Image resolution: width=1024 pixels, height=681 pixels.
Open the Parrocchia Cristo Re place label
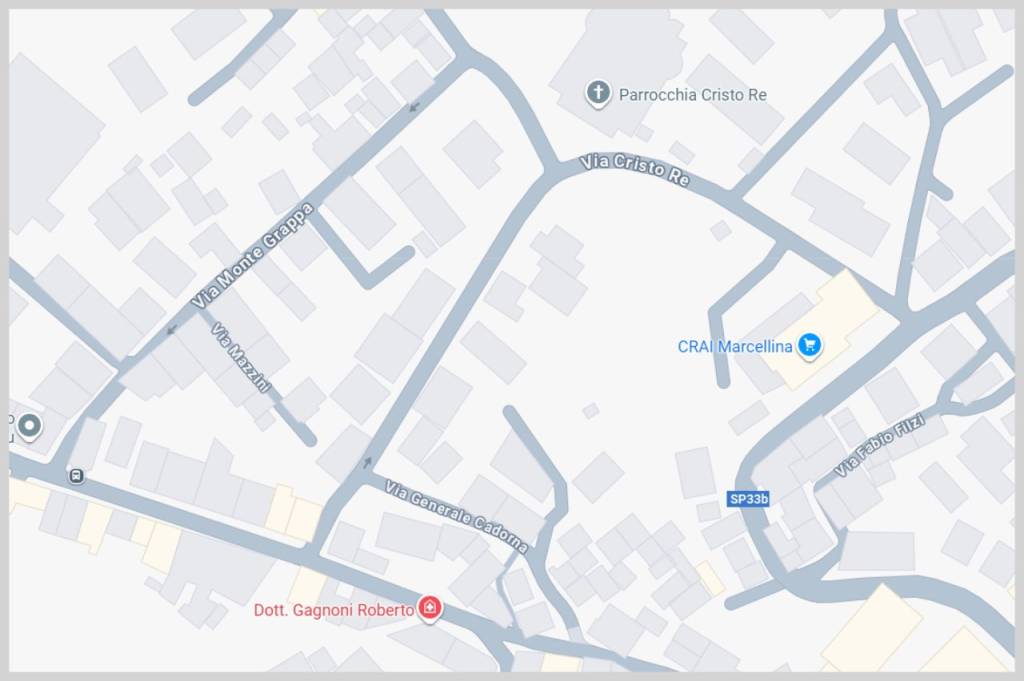[692, 95]
